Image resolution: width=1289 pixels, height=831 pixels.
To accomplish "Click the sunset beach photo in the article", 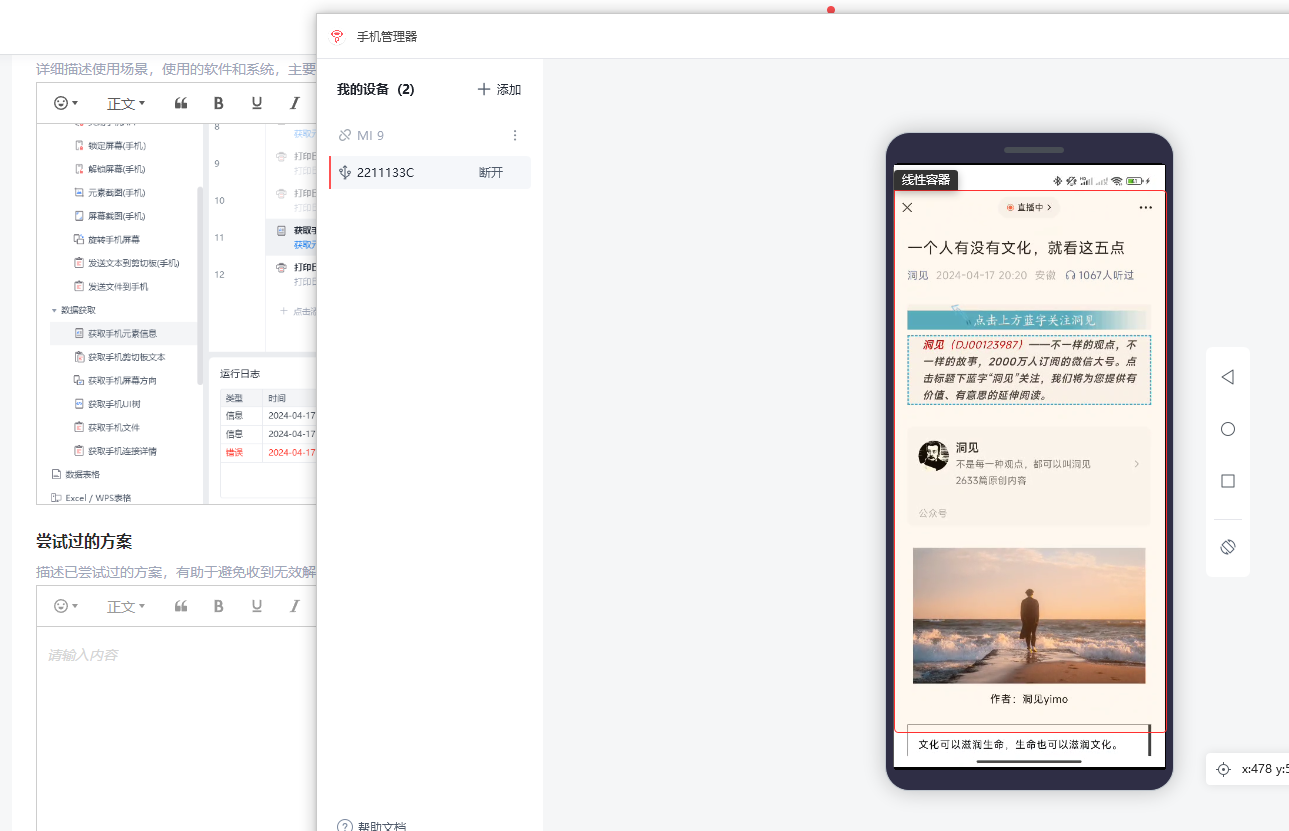I will [x=1029, y=616].
